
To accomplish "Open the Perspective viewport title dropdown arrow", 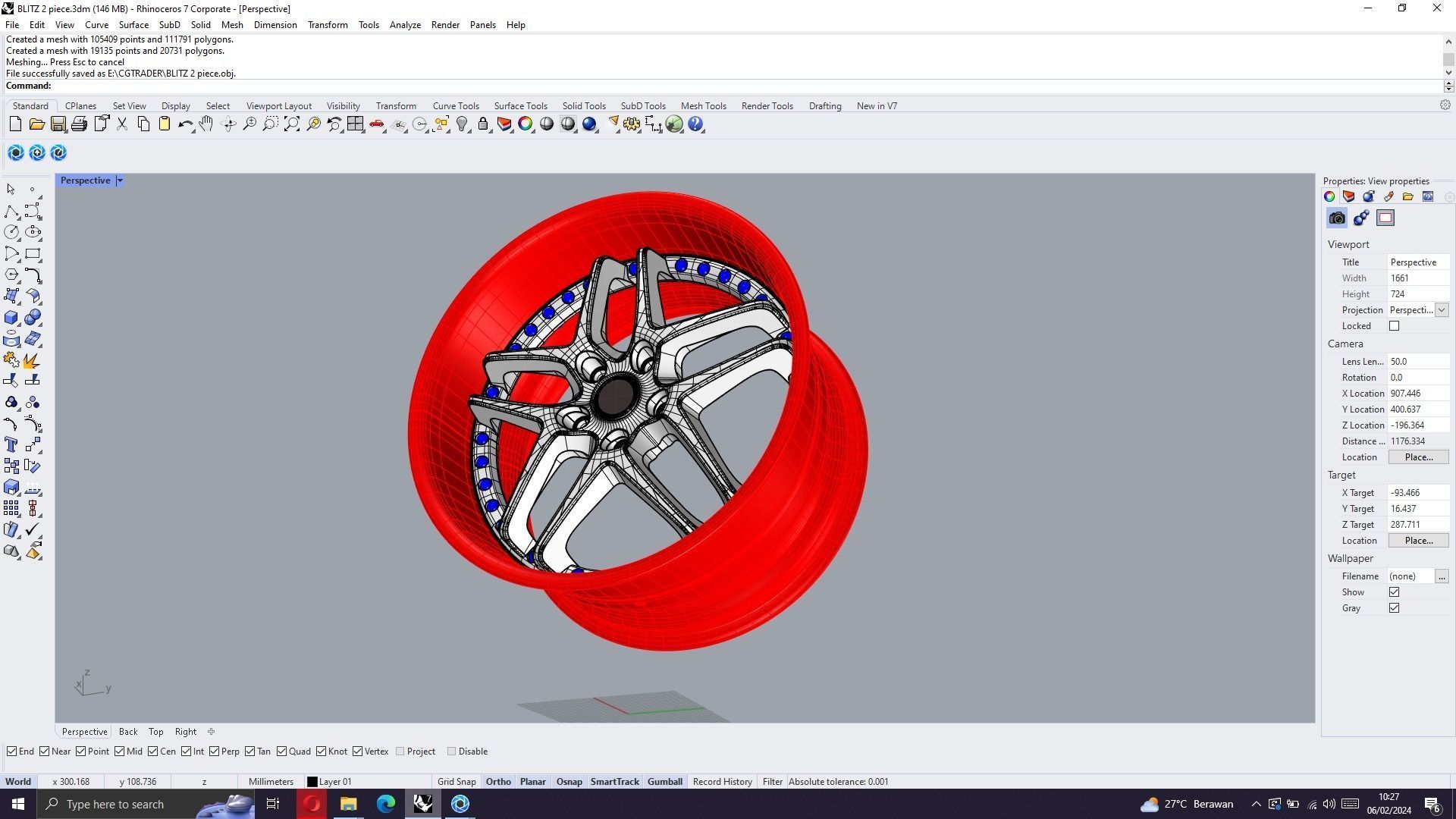I will point(120,180).
